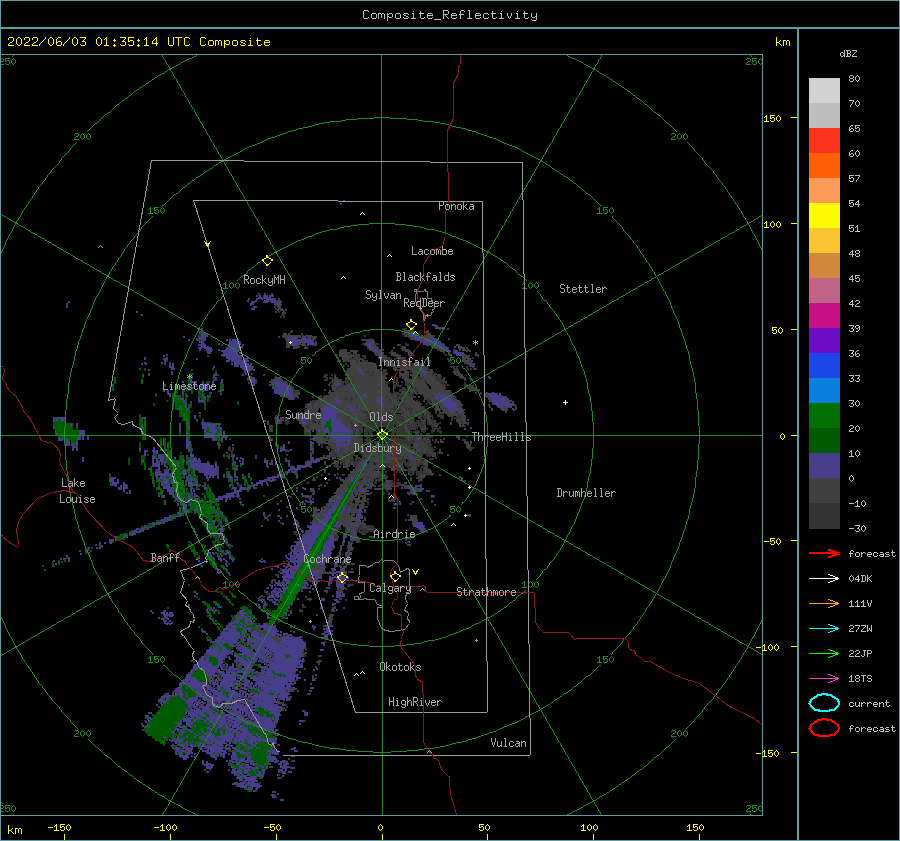Screen dimensions: 900x841
Task: Click the Lacombe city label
Action: [x=432, y=251]
